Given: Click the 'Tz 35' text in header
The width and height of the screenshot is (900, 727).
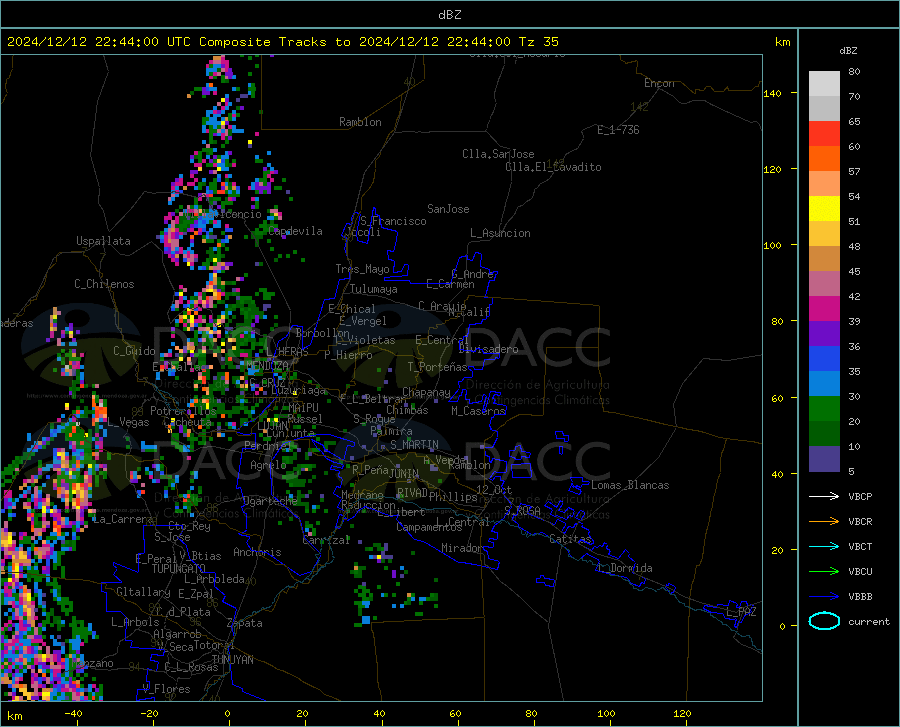Looking at the screenshot, I should 539,42.
